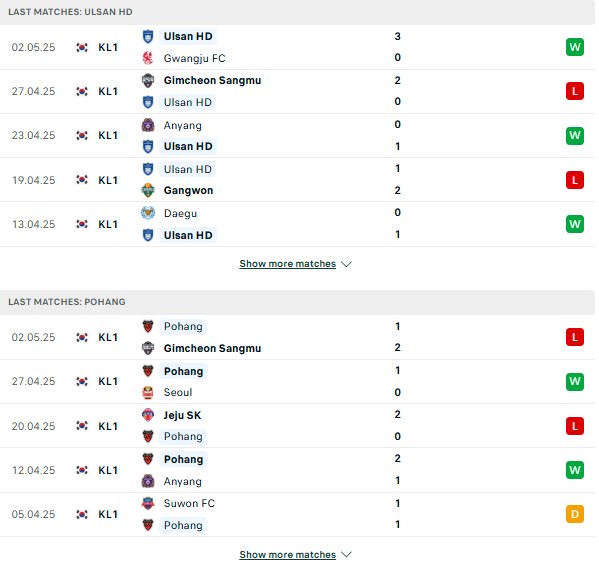Image resolution: width=599 pixels, height=569 pixels.
Task: Click the green W badge for Ulsan vs Gwangju
Action: pos(575,47)
